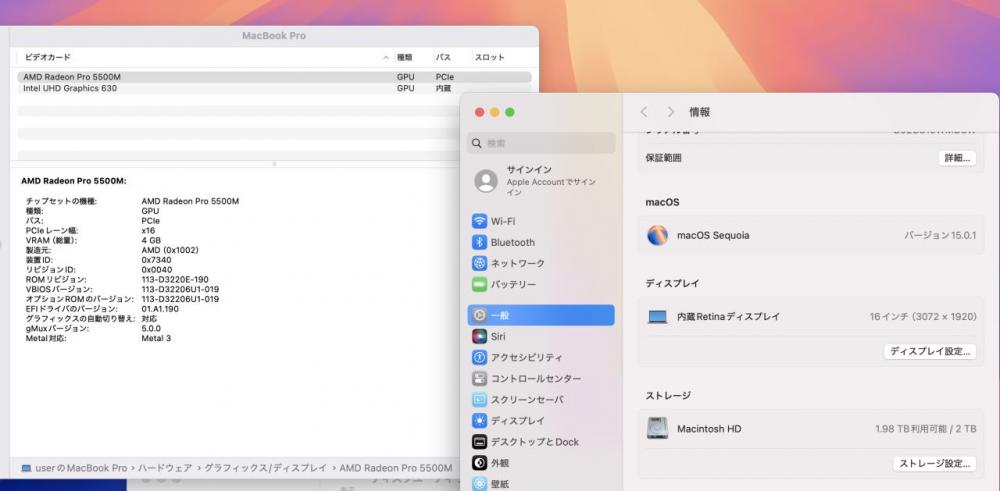Click ハードウェア in the path bar
This screenshot has width=1000, height=491.
[x=165, y=468]
